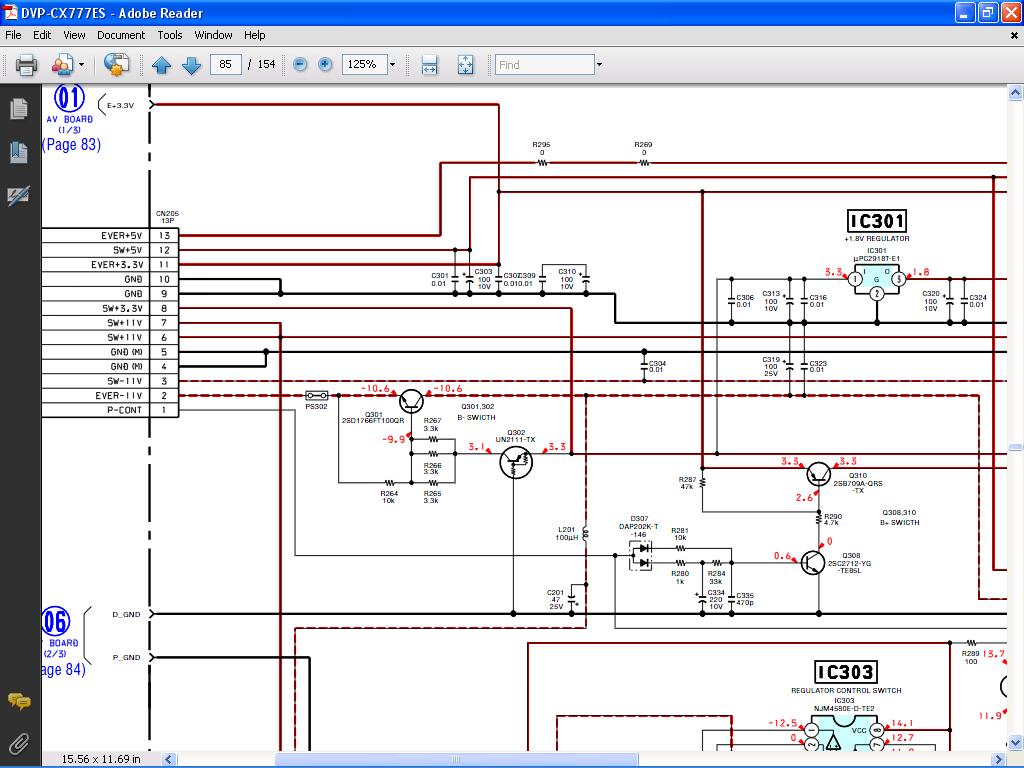Restore down the Adobe Reader window

[x=988, y=12]
